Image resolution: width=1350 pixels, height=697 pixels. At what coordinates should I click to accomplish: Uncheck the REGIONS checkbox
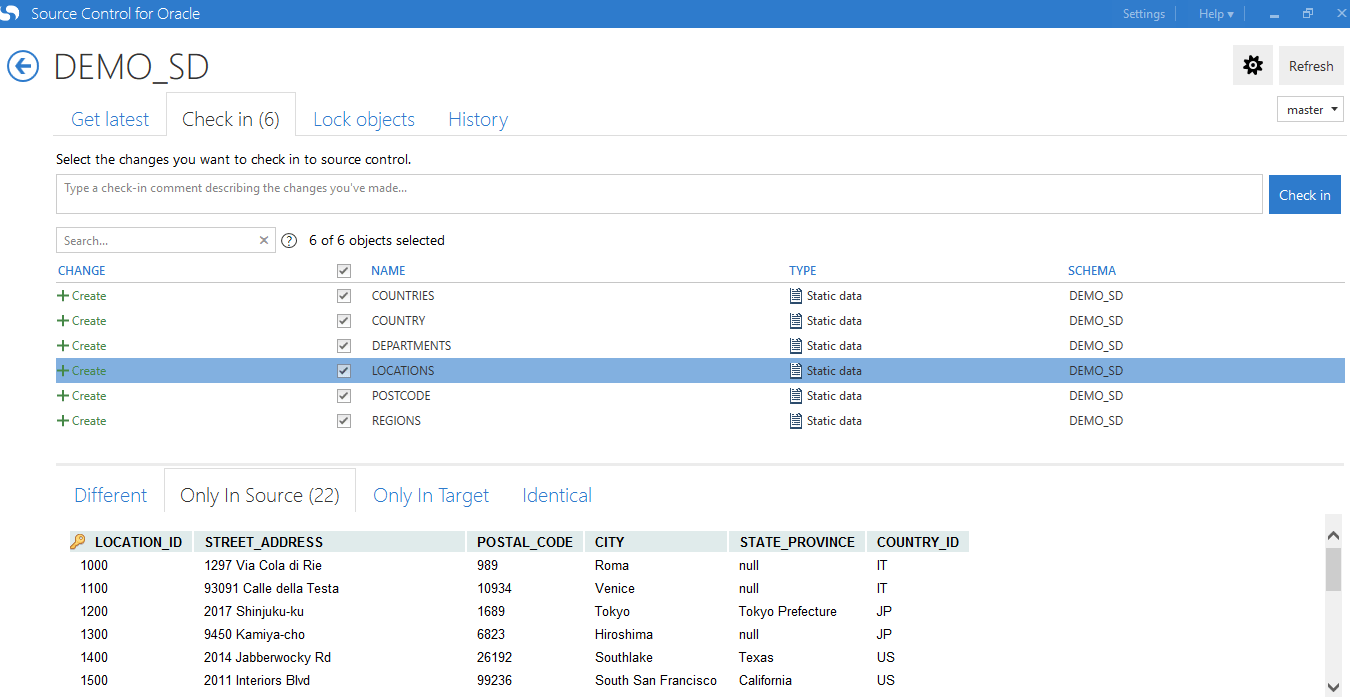(344, 421)
